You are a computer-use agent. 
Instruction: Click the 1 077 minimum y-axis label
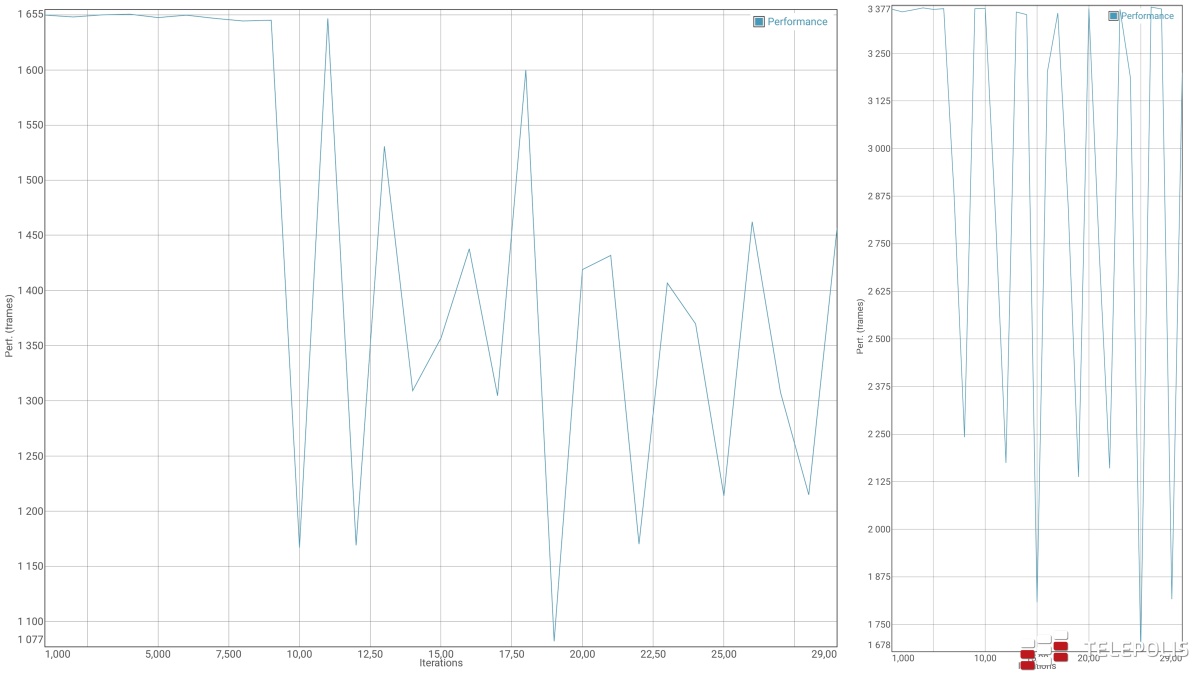pyautogui.click(x=30, y=639)
